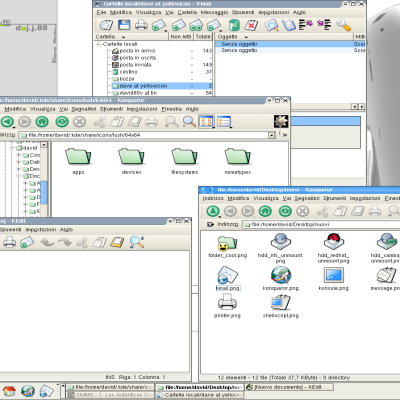The image size is (400, 400).
Task: Go home in the Desktop/nuovi Konqueror window
Action: [265, 211]
